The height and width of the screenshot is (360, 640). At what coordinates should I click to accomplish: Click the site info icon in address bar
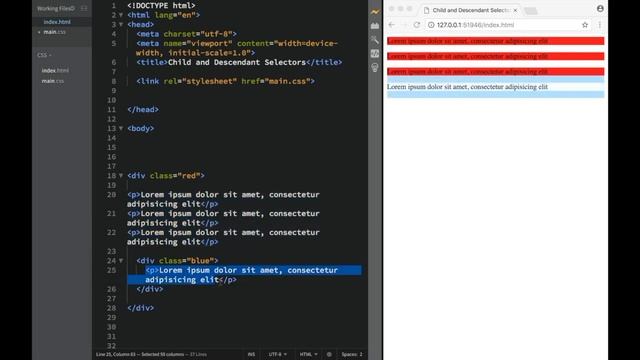431,25
